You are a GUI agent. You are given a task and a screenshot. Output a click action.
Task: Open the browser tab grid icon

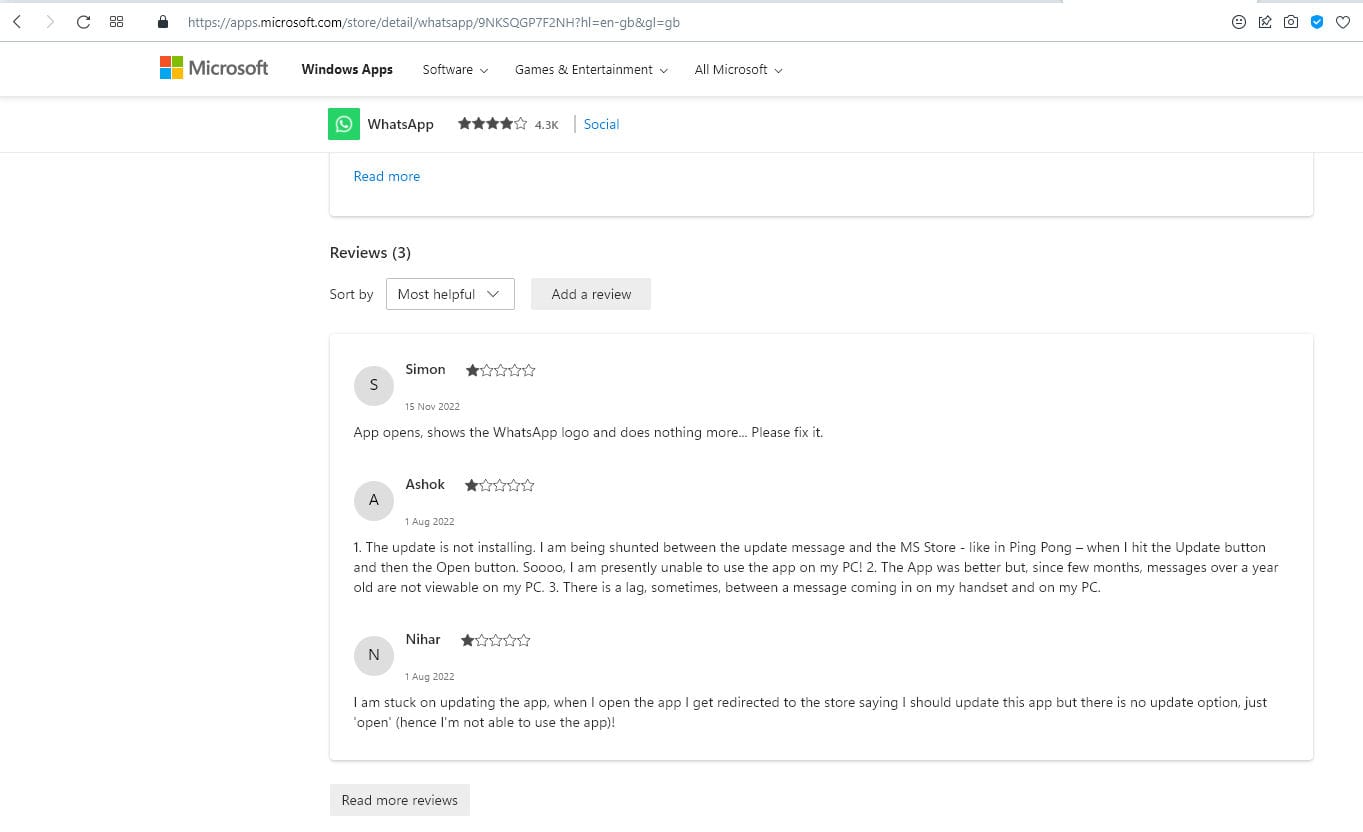[117, 22]
